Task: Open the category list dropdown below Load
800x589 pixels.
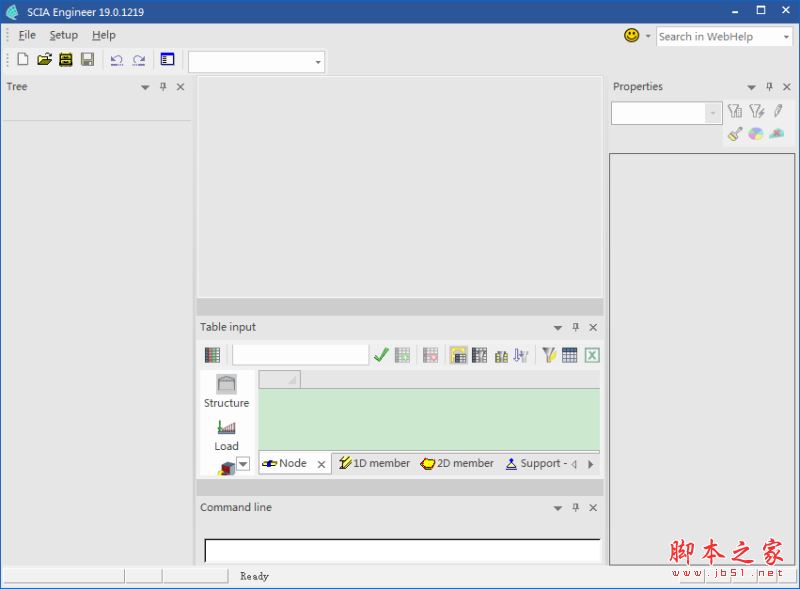Action: coord(243,463)
